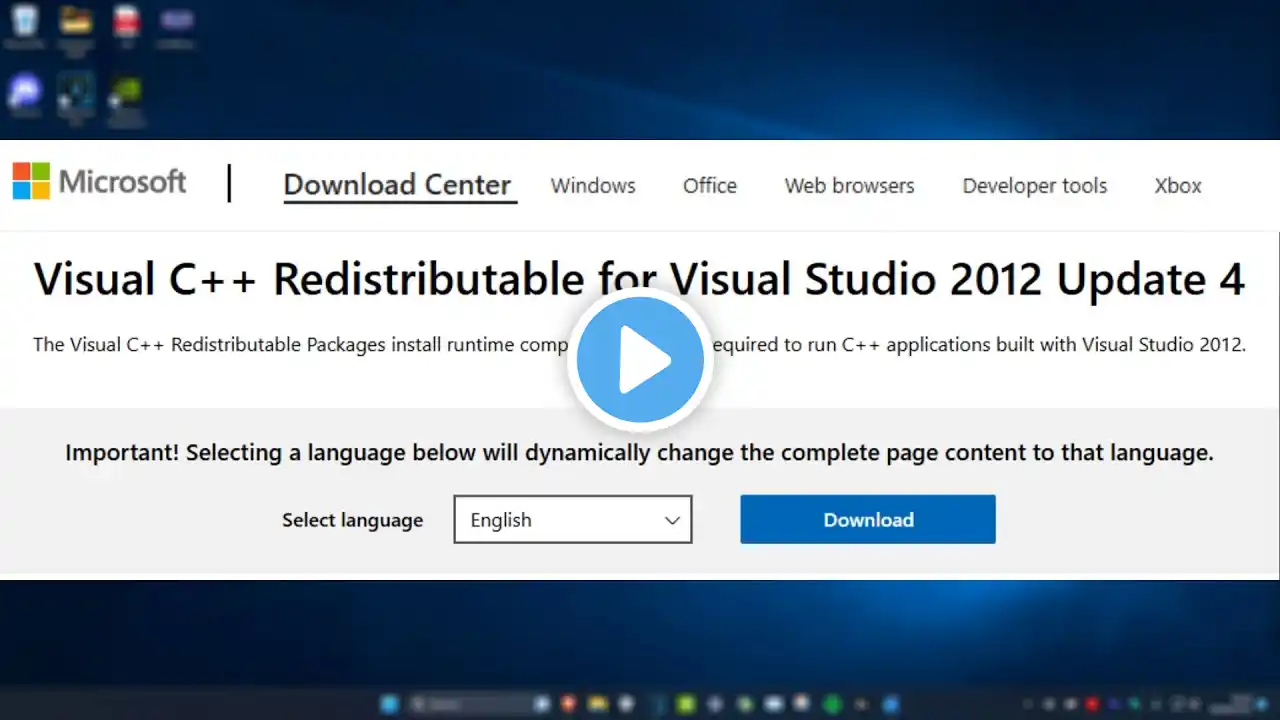Click the Microsoft logo
Image resolution: width=1280 pixels, height=720 pixels.
point(99,182)
